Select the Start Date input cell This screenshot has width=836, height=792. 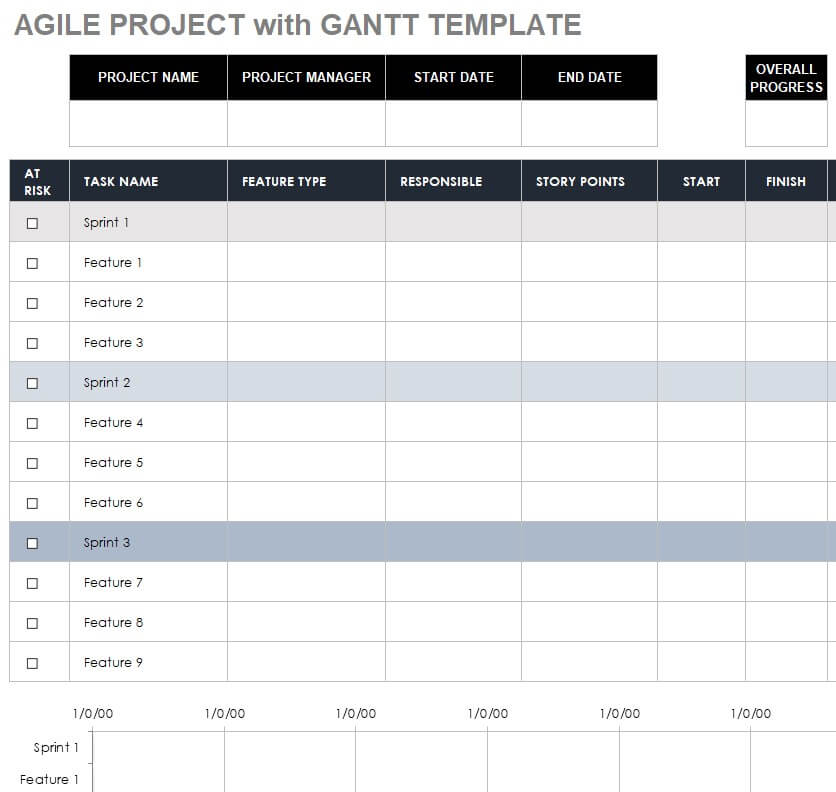point(453,123)
